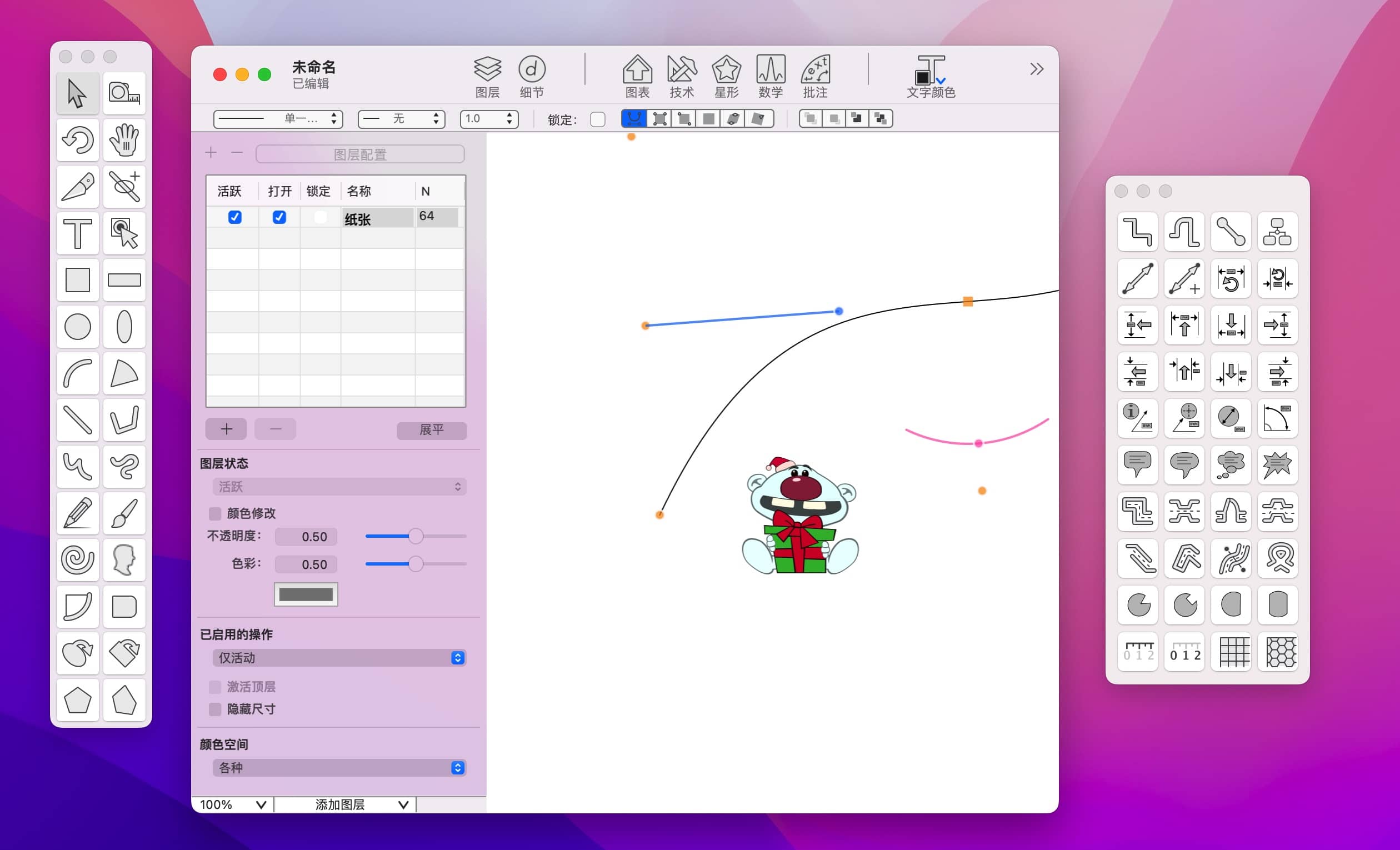This screenshot has width=1400, height=850.
Task: Open the 添加图层 dropdown
Action: tap(345, 804)
